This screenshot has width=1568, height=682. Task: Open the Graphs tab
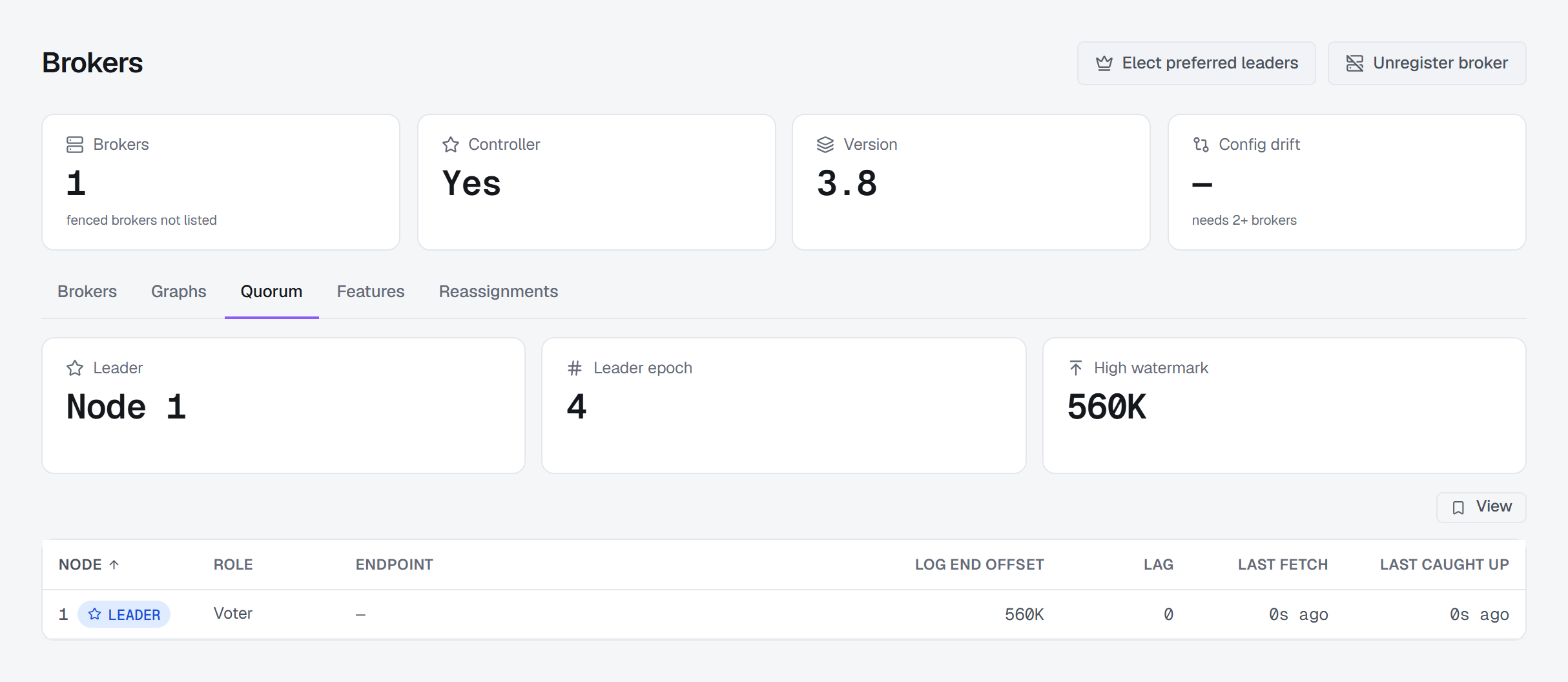(x=179, y=292)
